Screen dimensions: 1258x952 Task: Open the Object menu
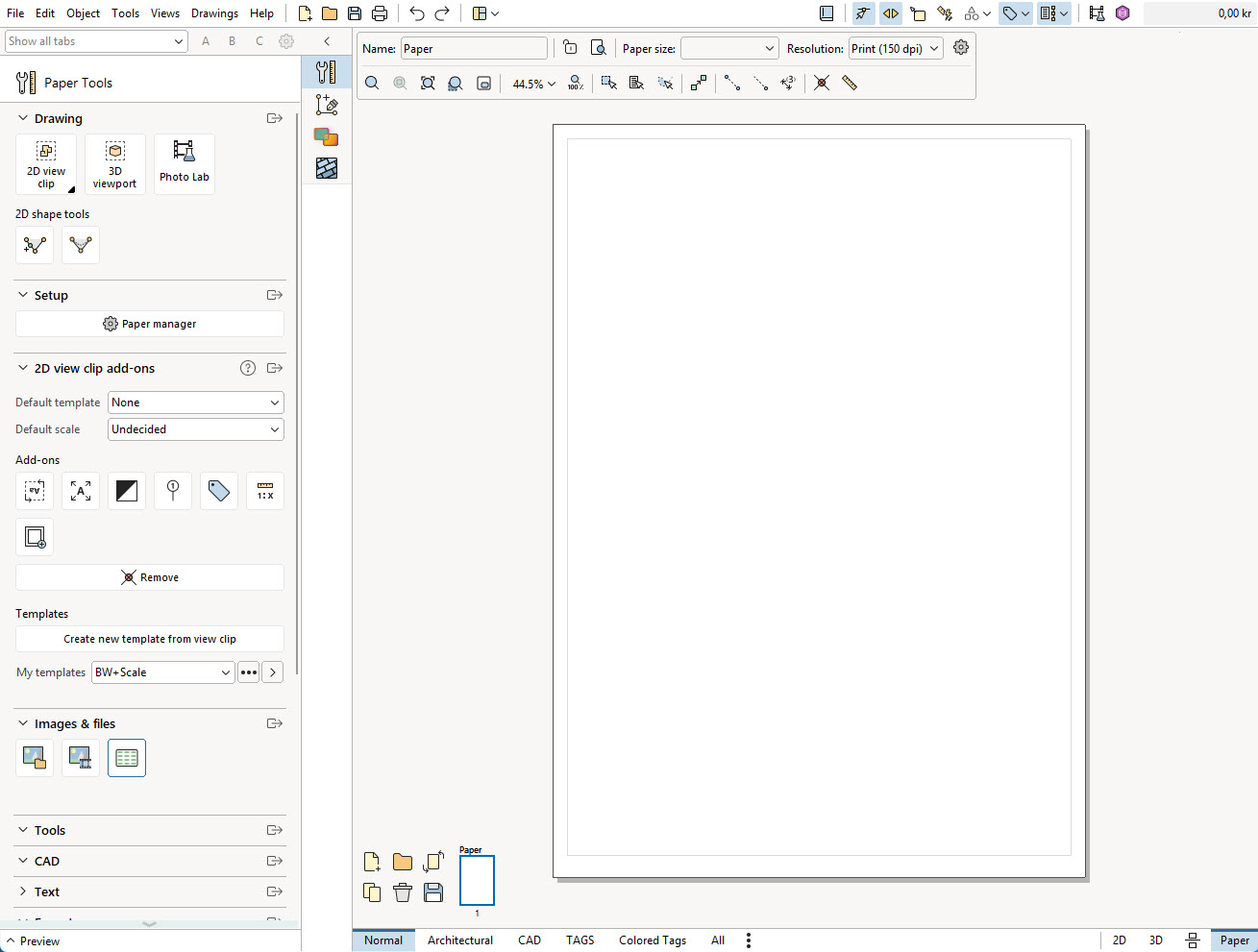point(83,13)
